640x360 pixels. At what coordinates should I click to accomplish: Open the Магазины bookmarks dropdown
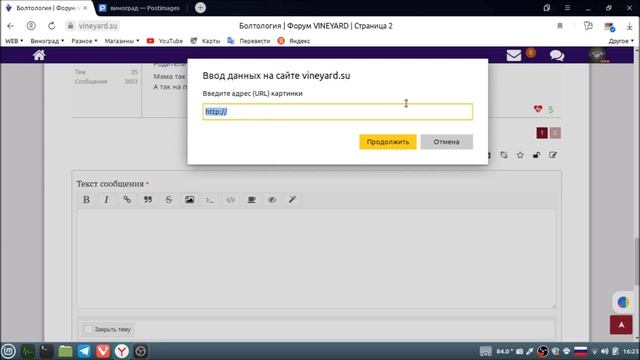[x=122, y=41]
